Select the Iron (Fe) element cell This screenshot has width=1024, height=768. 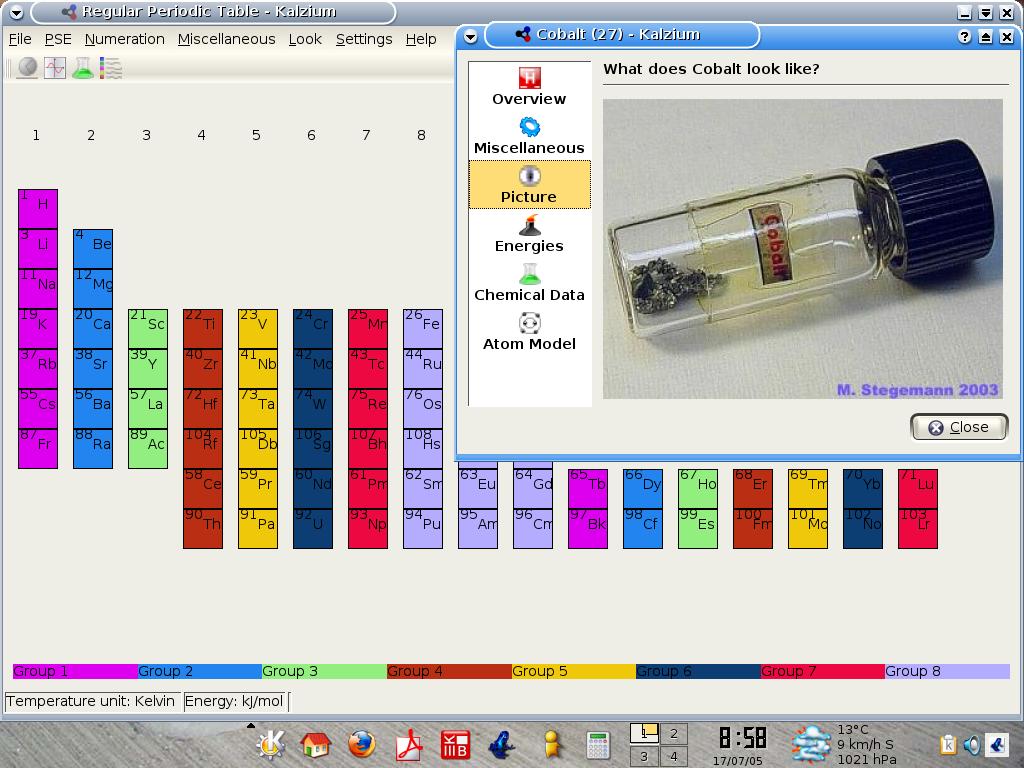423,329
